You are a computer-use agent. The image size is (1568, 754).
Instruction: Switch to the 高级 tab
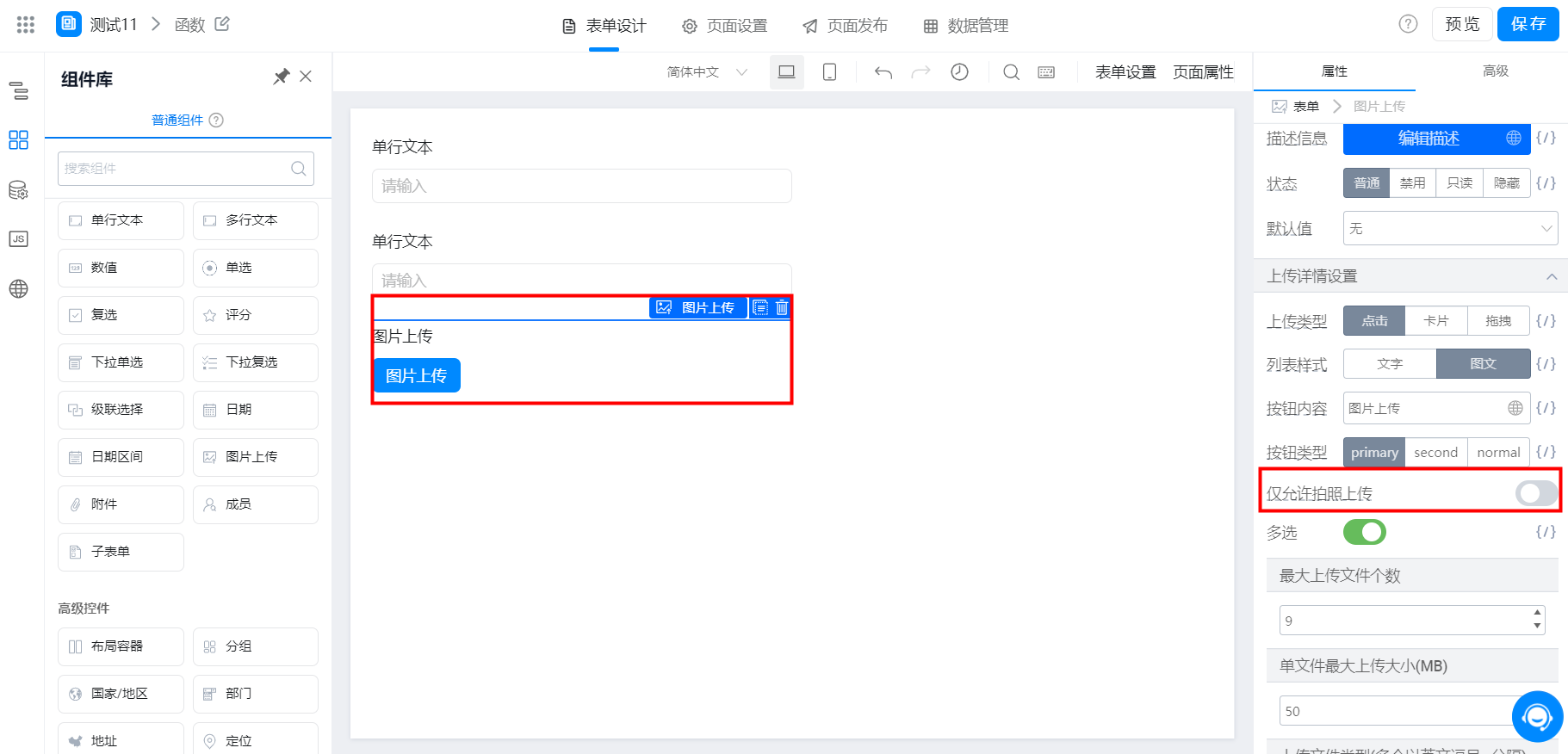[1496, 71]
